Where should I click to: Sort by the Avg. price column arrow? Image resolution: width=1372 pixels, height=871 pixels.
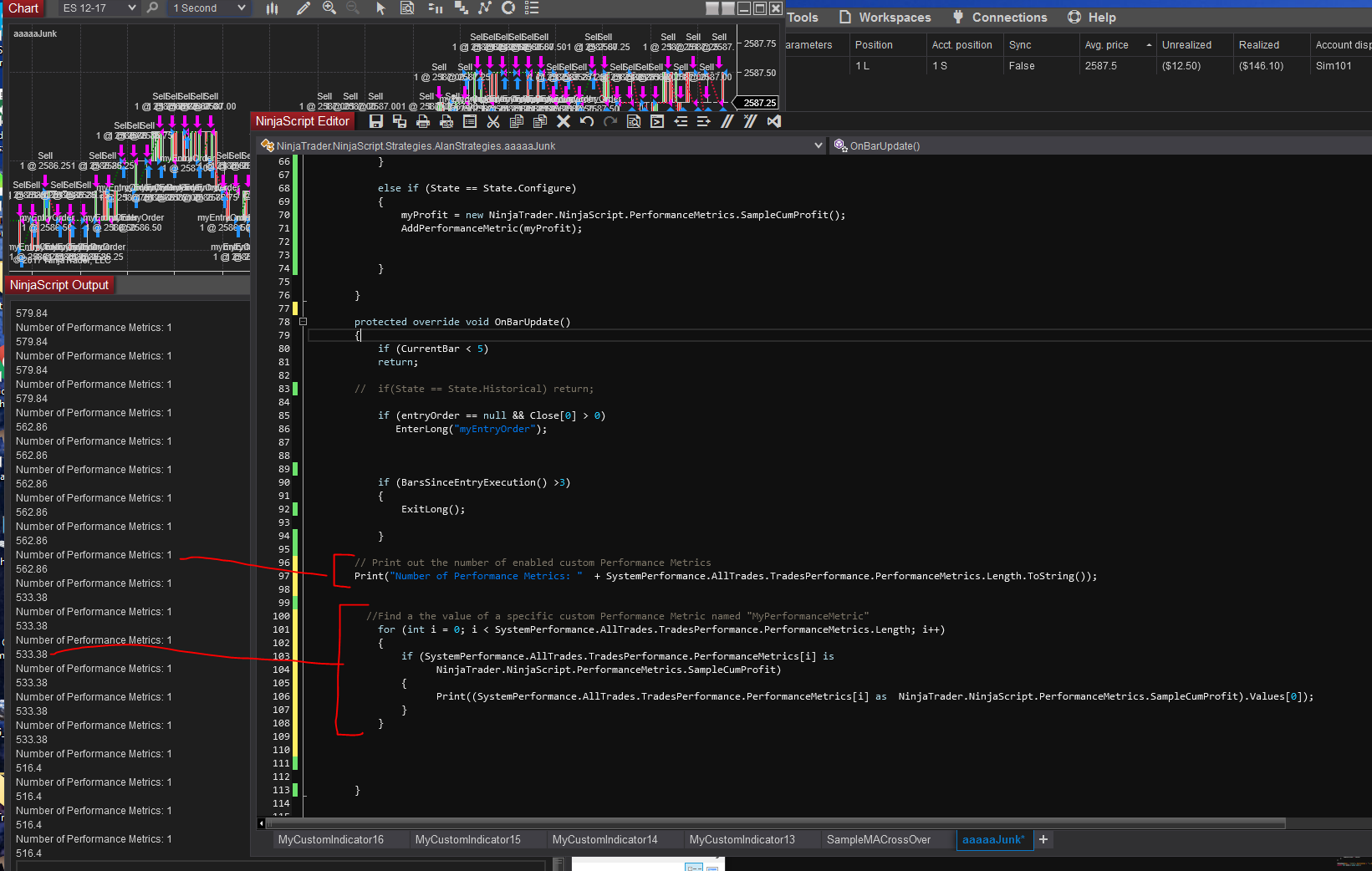(1149, 45)
